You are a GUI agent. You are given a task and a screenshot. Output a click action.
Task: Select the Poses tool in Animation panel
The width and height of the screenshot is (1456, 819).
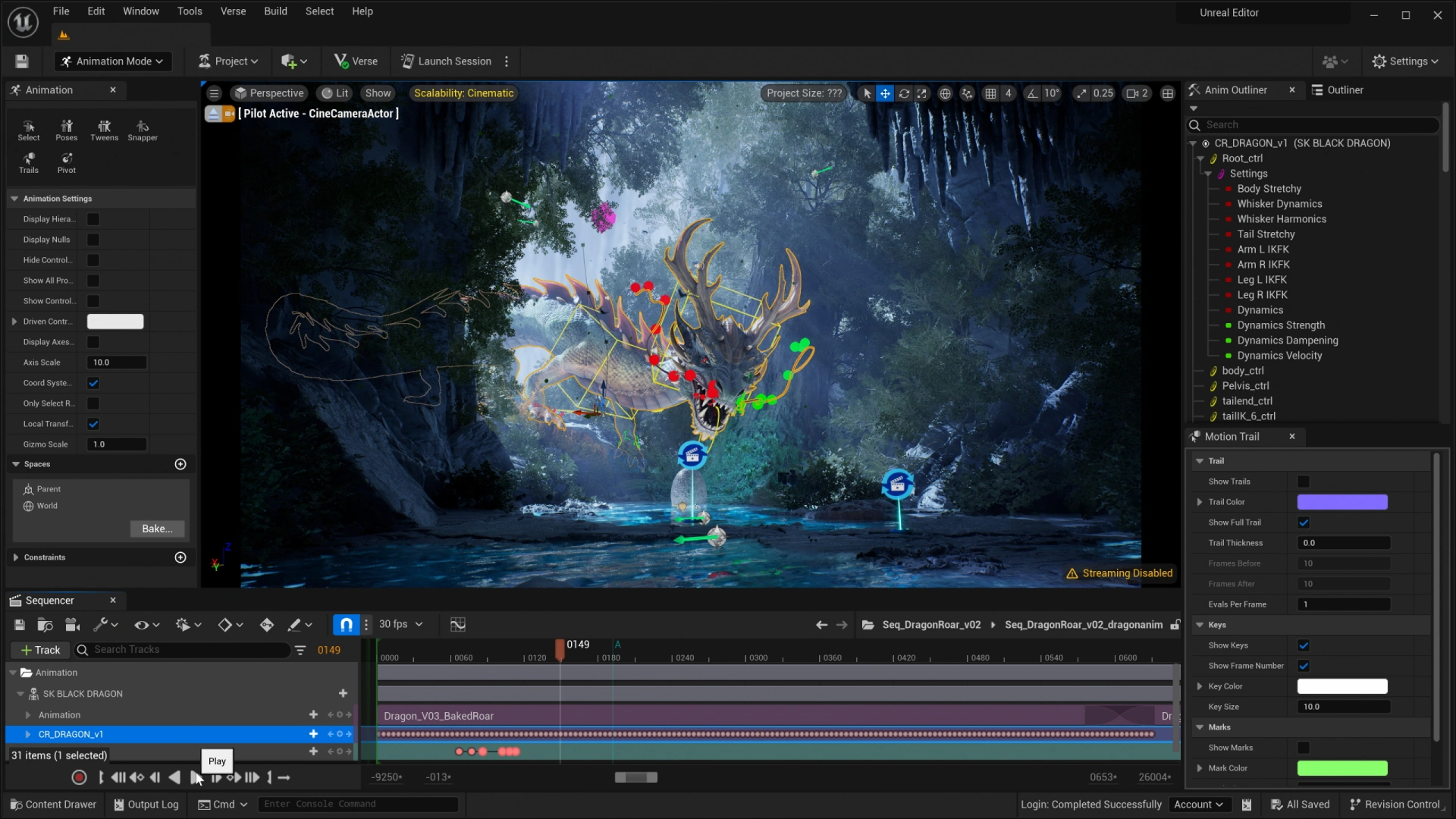pyautogui.click(x=67, y=129)
